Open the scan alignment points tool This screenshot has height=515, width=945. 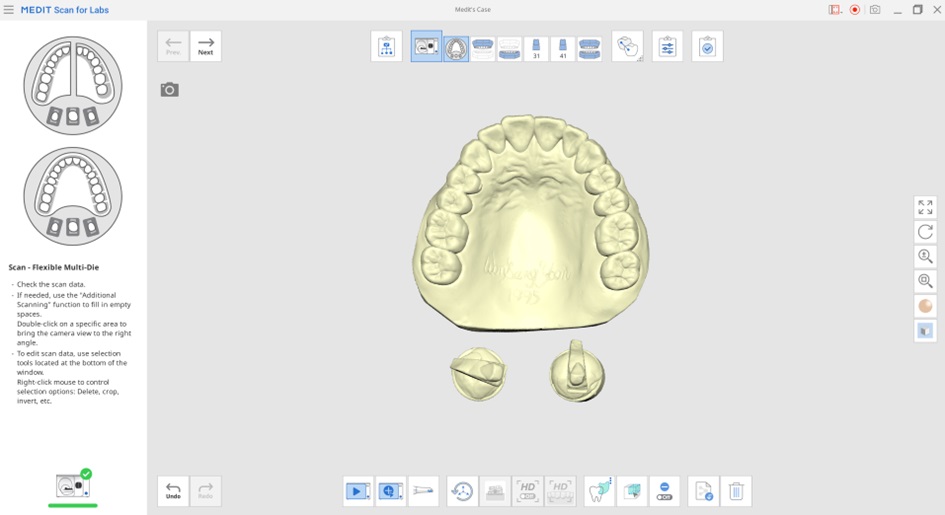click(x=627, y=46)
